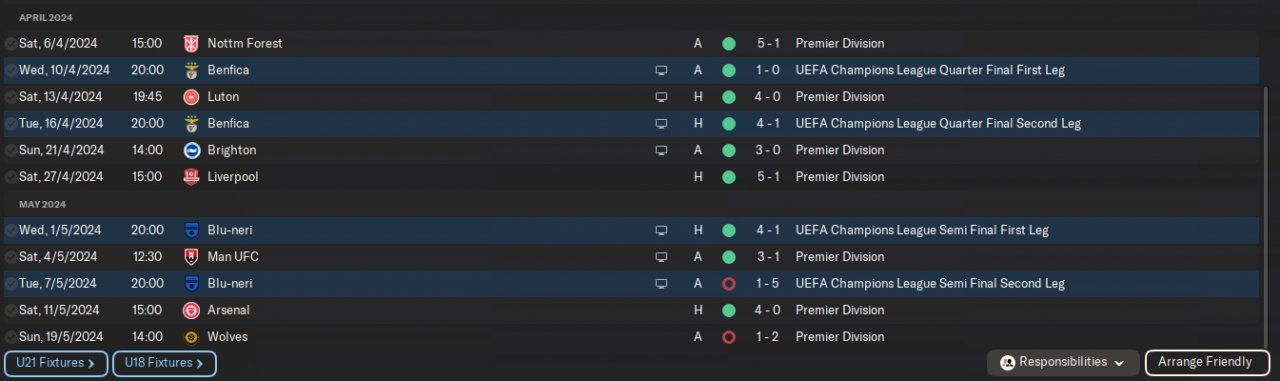Click the Wolves club badge icon
This screenshot has width=1280, height=381.
[191, 337]
